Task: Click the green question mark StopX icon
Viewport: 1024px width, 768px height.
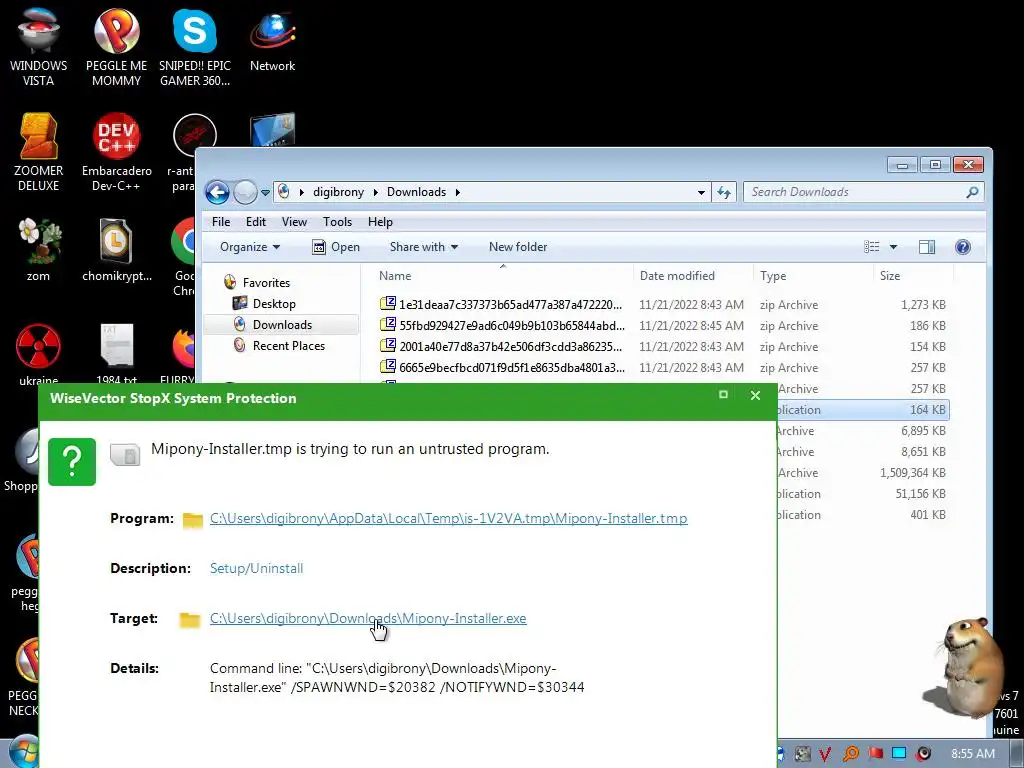Action: (72, 462)
